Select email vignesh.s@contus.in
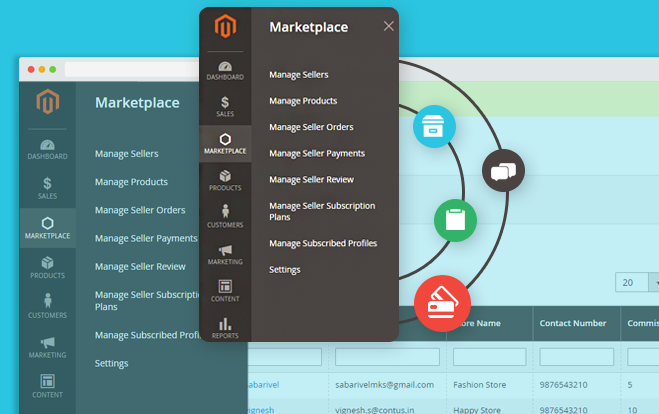Viewport: 659px width, 414px height. click(374, 409)
